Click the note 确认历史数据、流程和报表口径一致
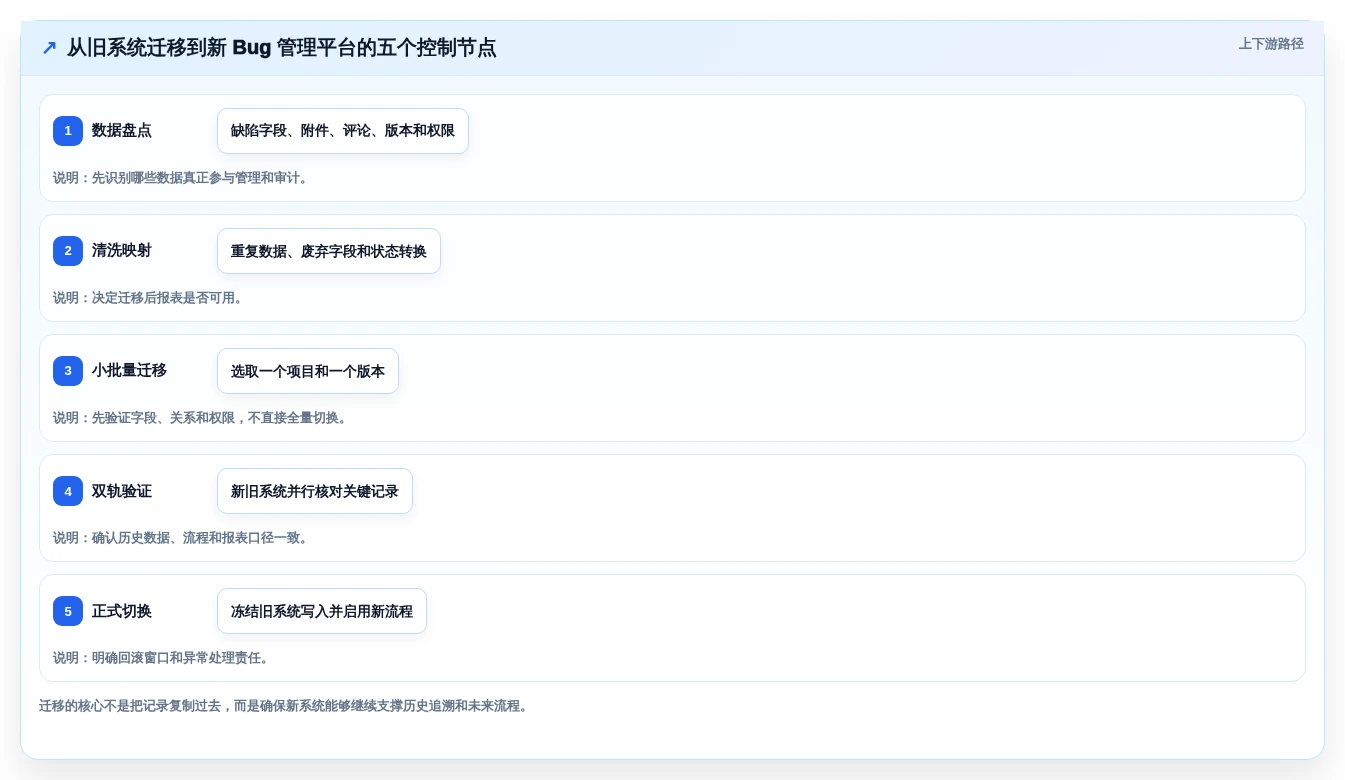1345x780 pixels. (181, 538)
